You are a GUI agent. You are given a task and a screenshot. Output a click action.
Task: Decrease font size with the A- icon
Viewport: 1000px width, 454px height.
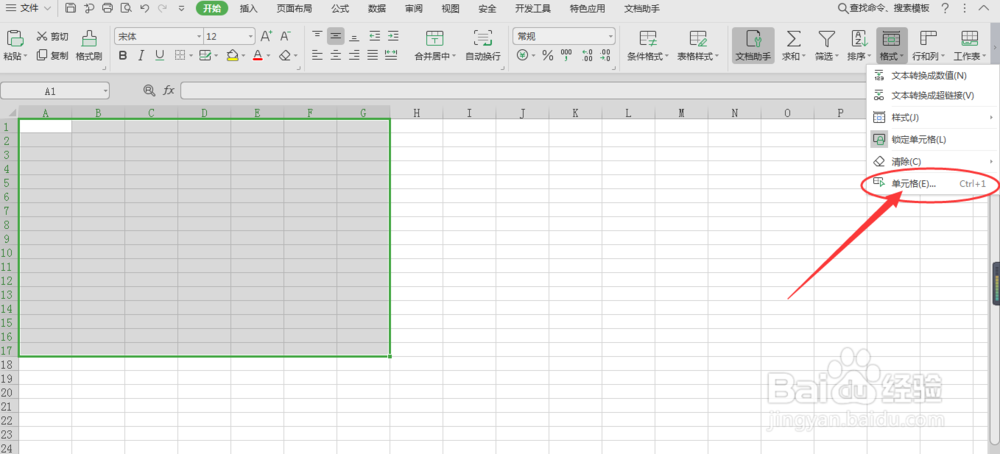pos(286,36)
